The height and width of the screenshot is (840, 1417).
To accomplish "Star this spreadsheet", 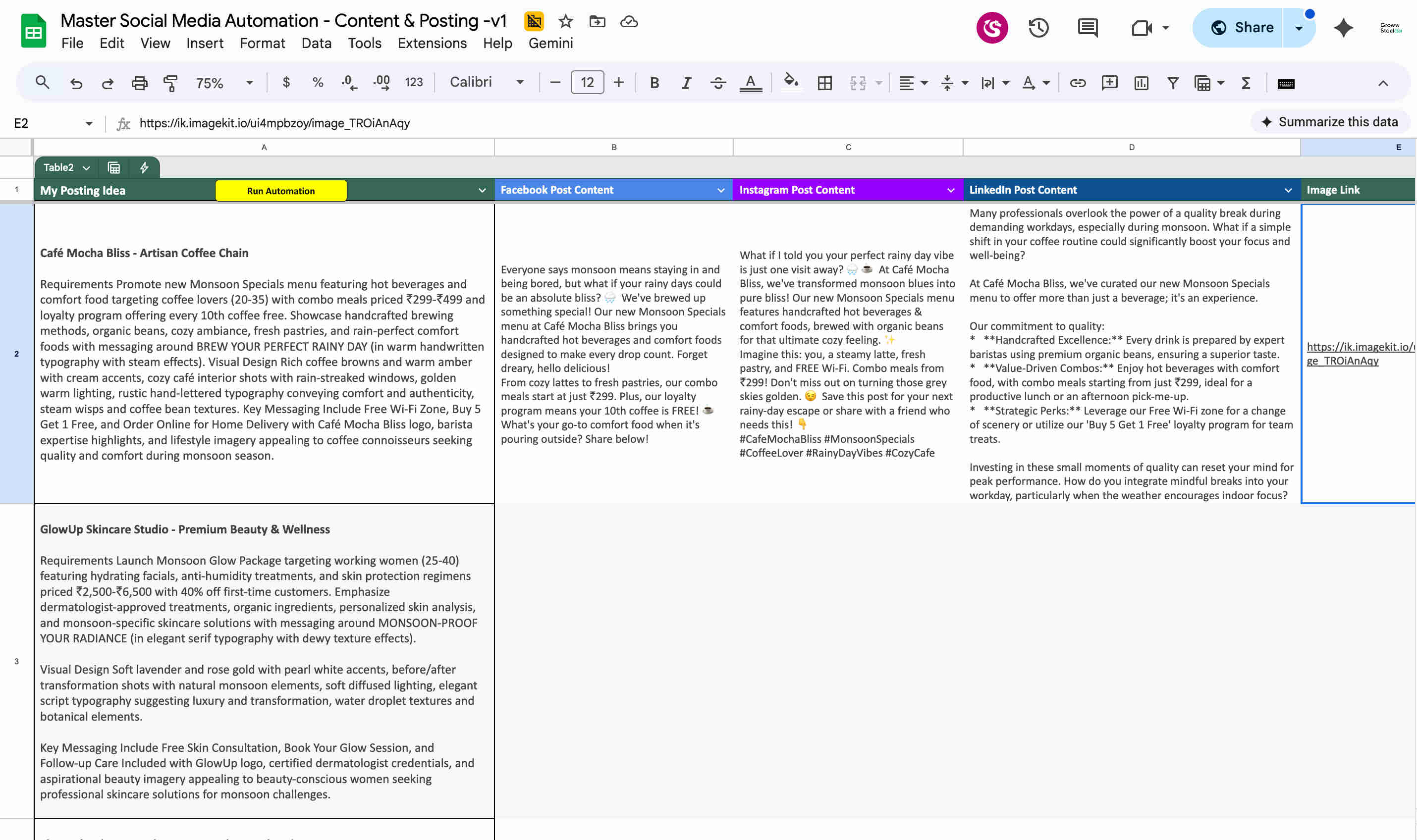I will [565, 21].
